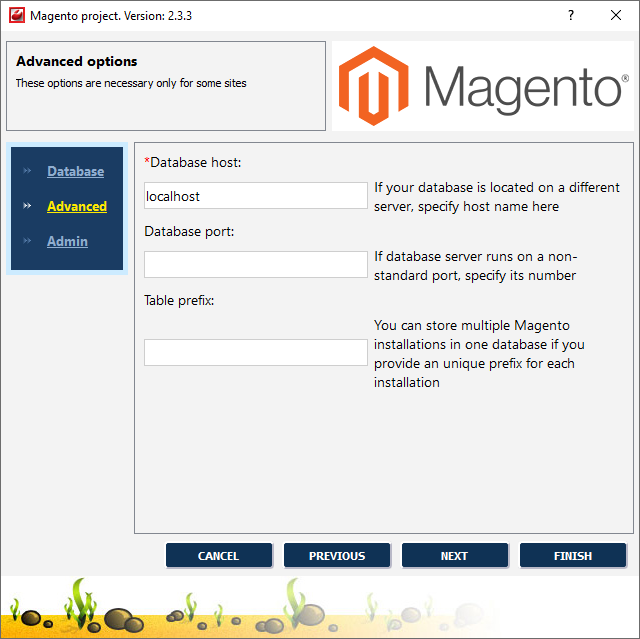Viewport: 640px width, 639px height.
Task: Open help via the question mark button
Action: tap(571, 16)
